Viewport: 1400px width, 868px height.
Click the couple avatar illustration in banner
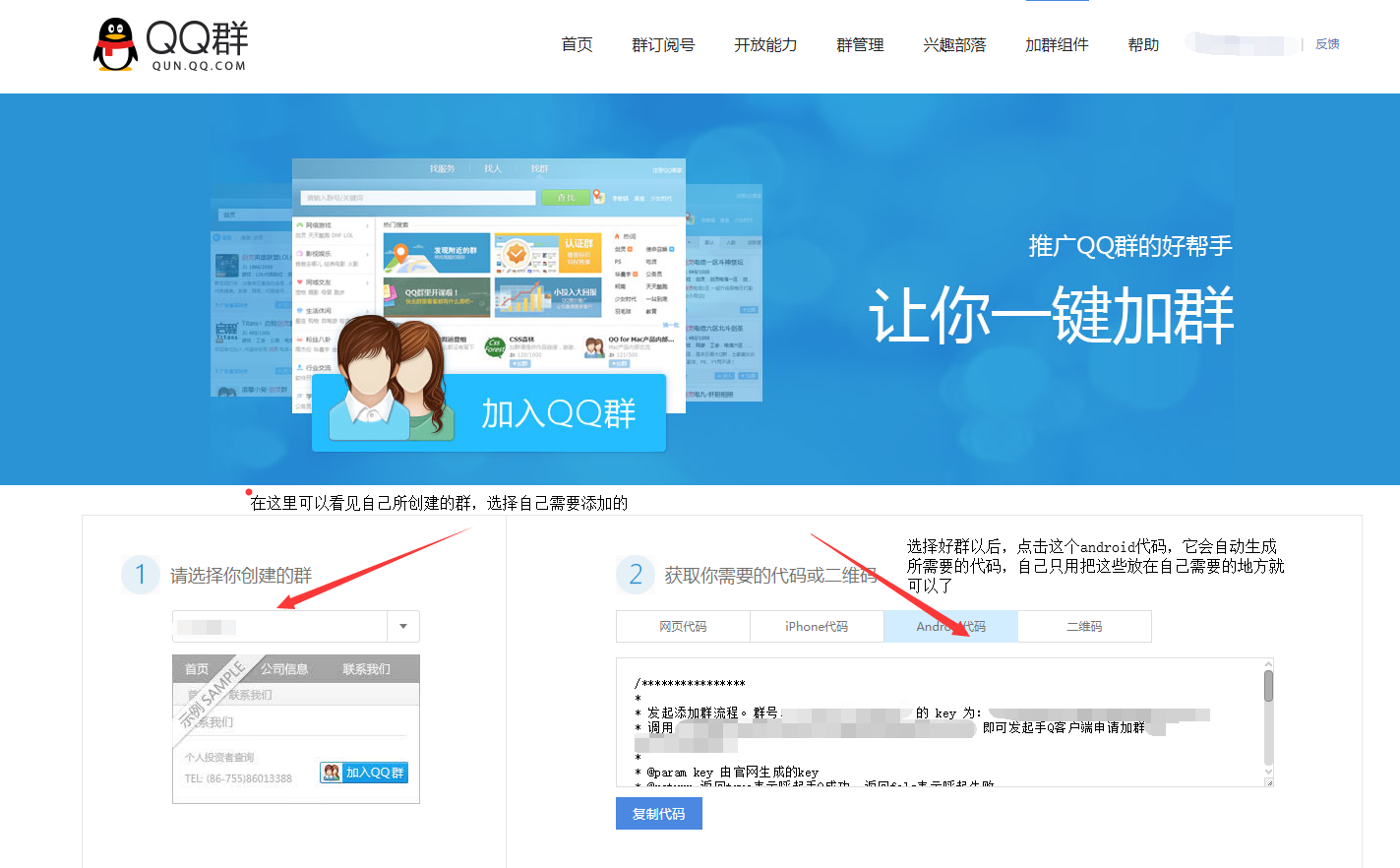click(x=391, y=379)
